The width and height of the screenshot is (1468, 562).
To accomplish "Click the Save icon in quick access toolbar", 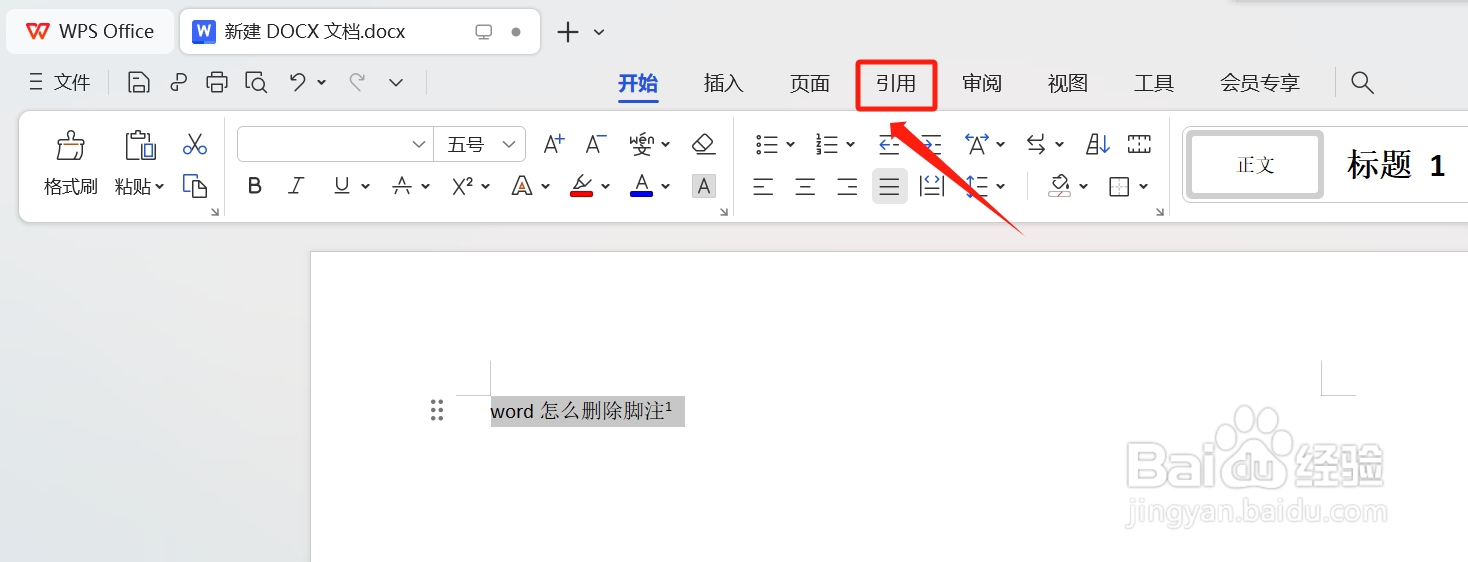I will click(x=139, y=83).
